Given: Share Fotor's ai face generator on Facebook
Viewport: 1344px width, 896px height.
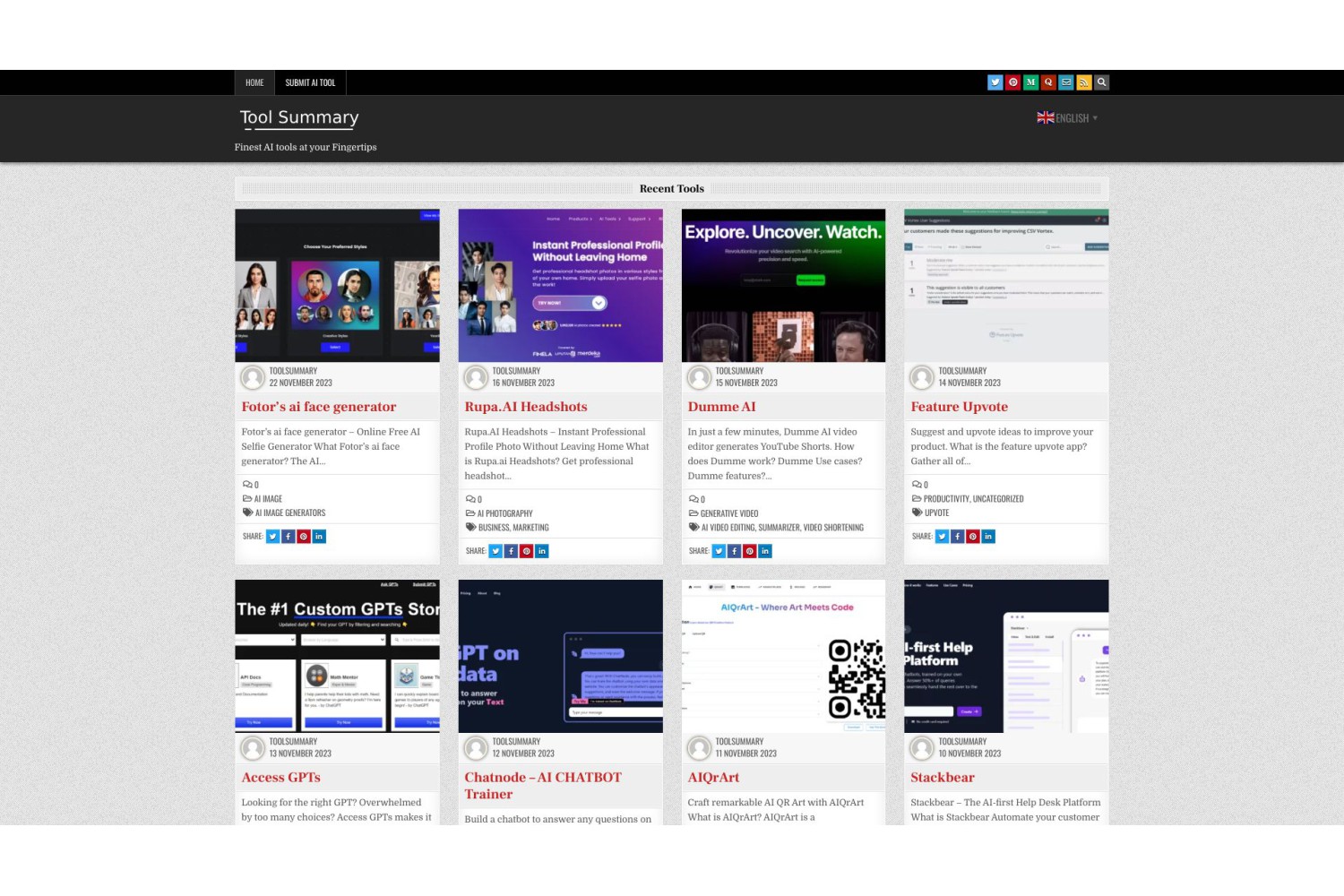Looking at the screenshot, I should coord(289,537).
